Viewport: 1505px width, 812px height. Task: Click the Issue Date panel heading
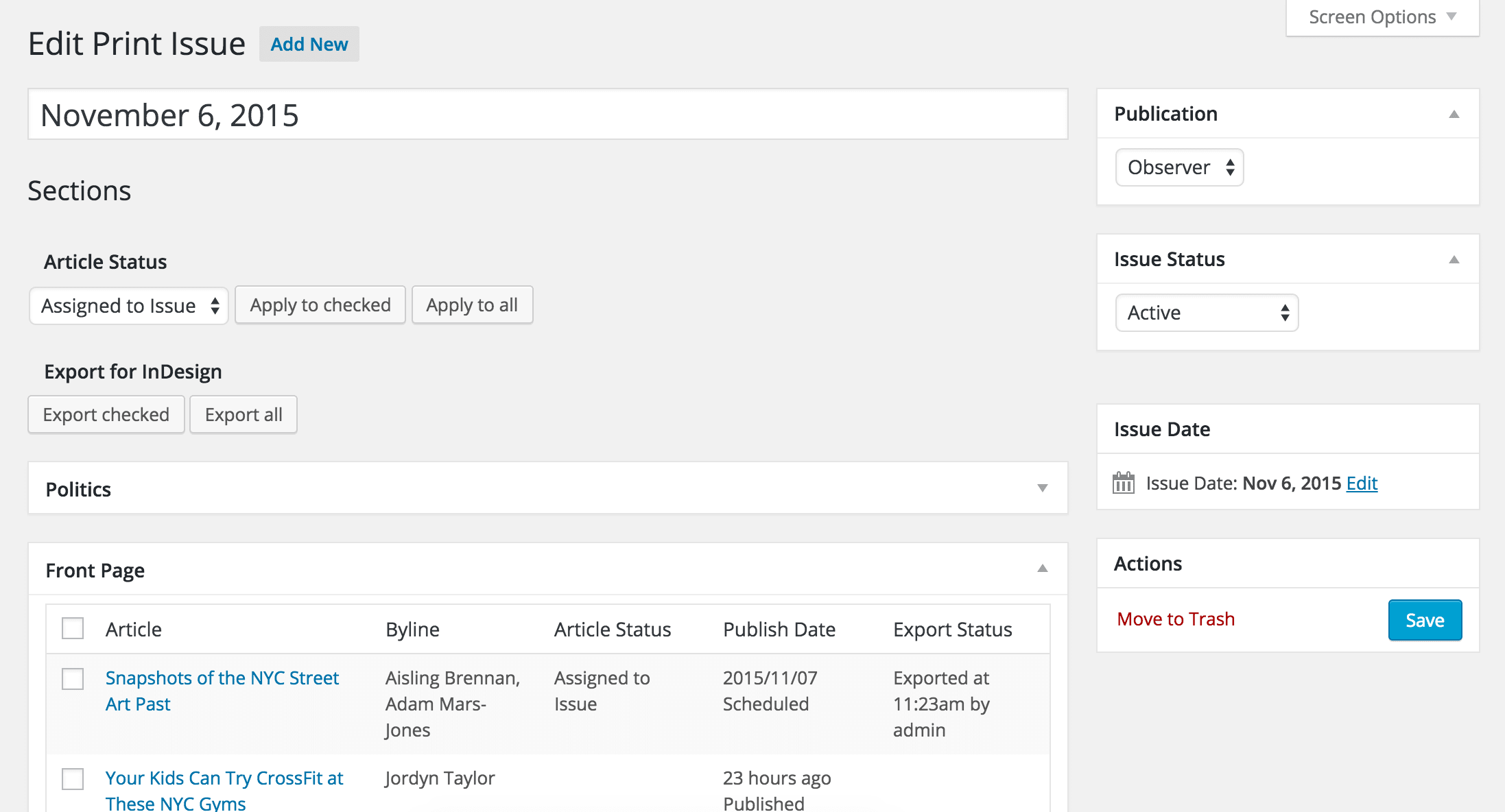1162,429
